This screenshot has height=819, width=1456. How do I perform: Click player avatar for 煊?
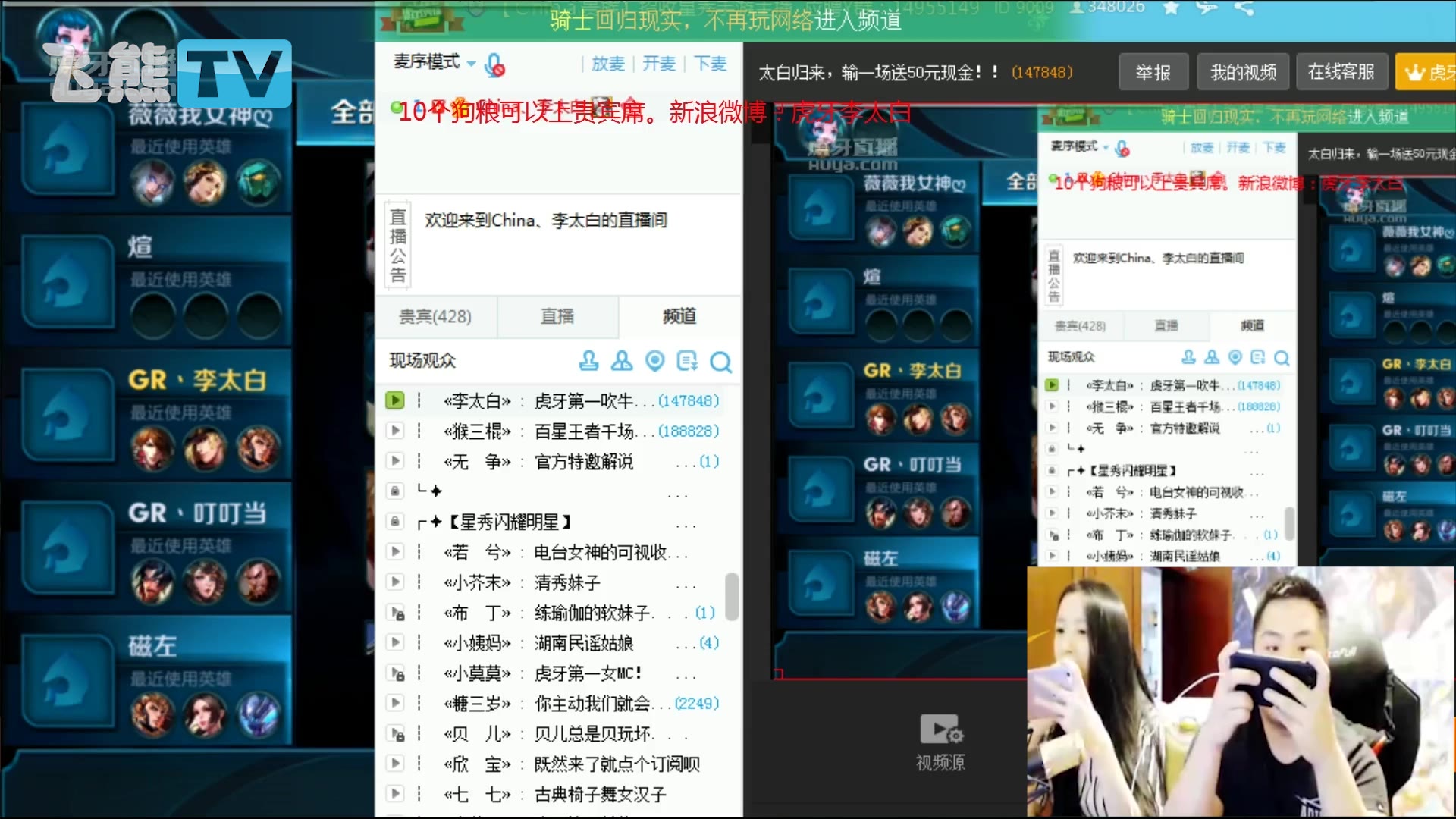tap(68, 282)
